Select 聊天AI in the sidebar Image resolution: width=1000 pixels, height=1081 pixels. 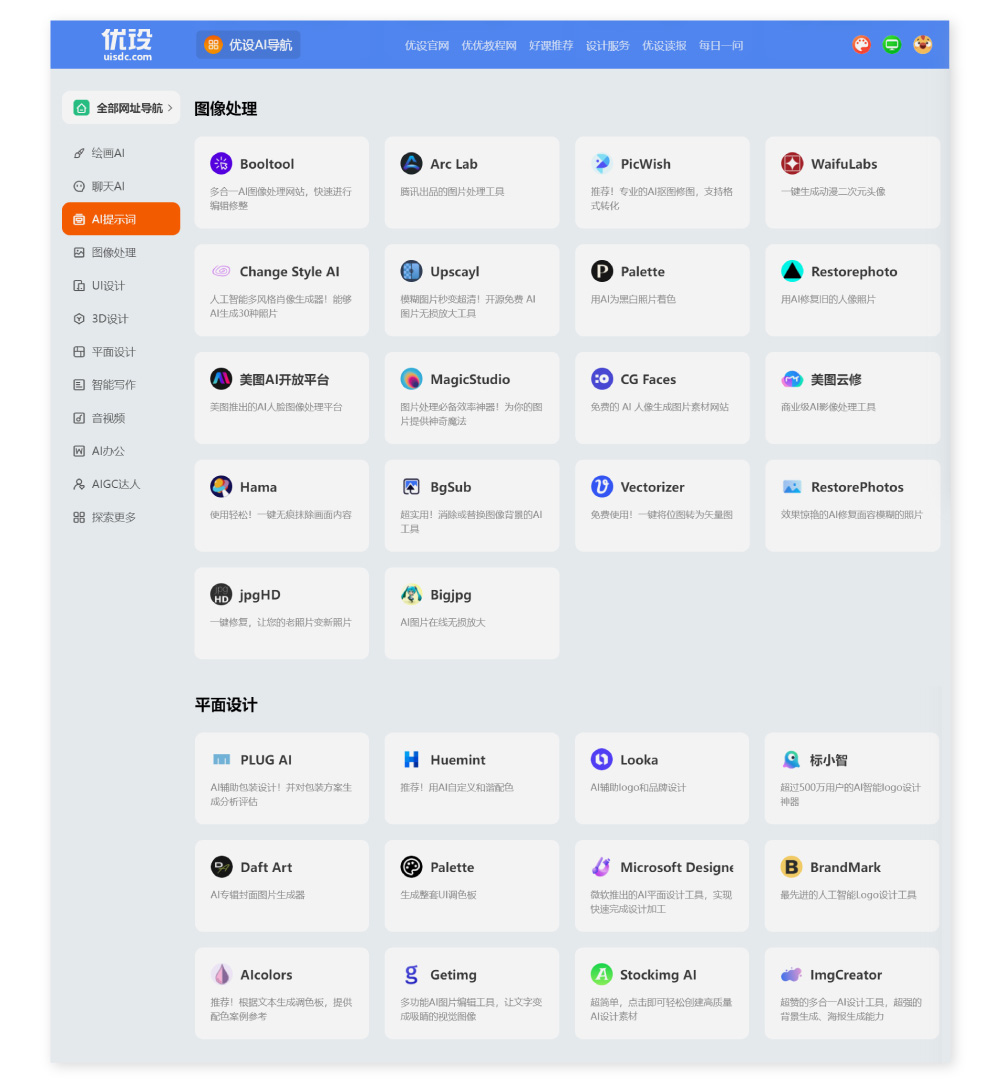(x=121, y=185)
